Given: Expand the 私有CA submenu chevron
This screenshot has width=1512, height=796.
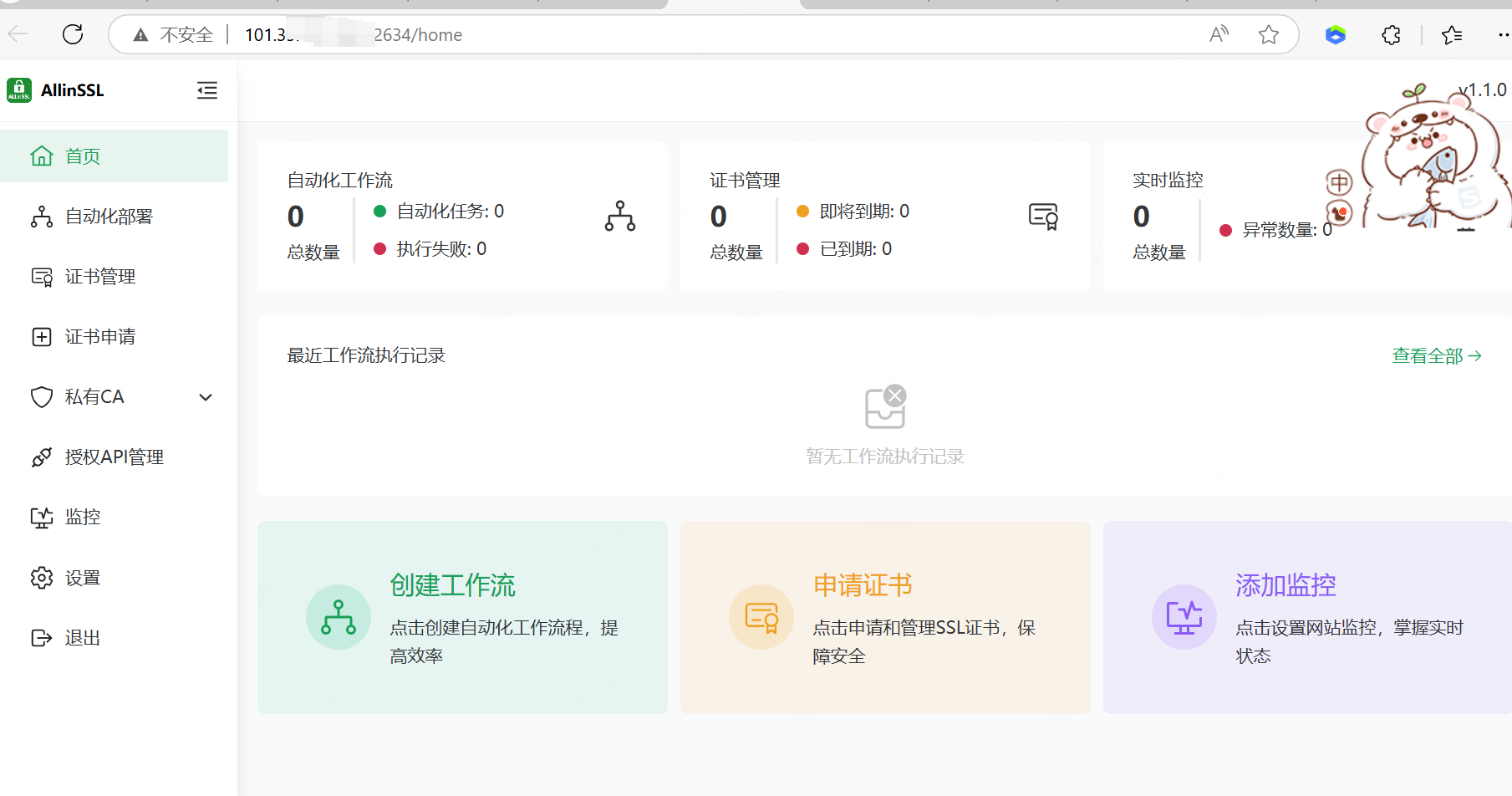Looking at the screenshot, I should (206, 397).
